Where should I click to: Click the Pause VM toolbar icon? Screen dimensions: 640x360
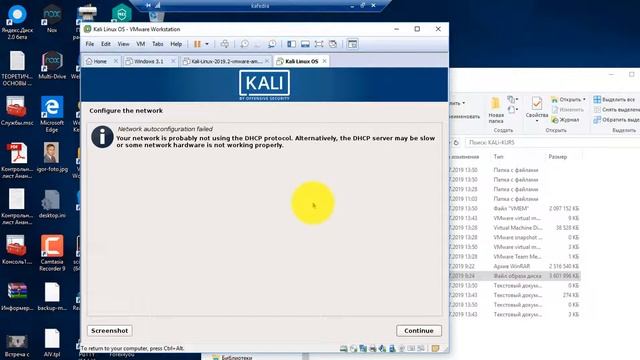coord(198,44)
